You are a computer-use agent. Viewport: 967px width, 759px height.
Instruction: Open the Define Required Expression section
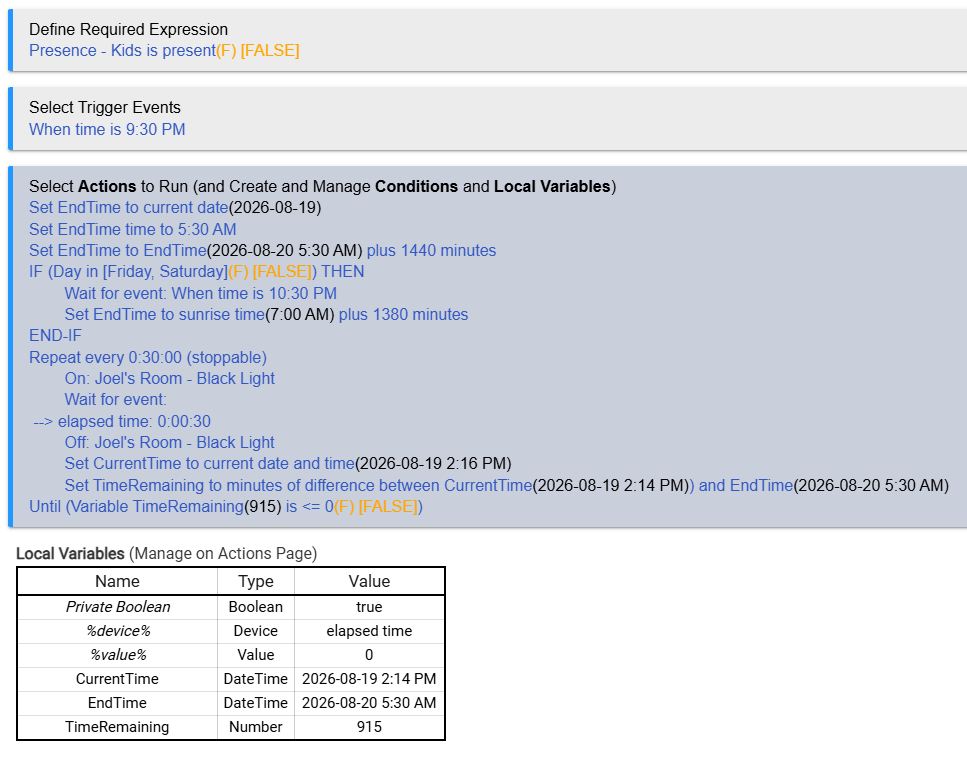coord(128,30)
